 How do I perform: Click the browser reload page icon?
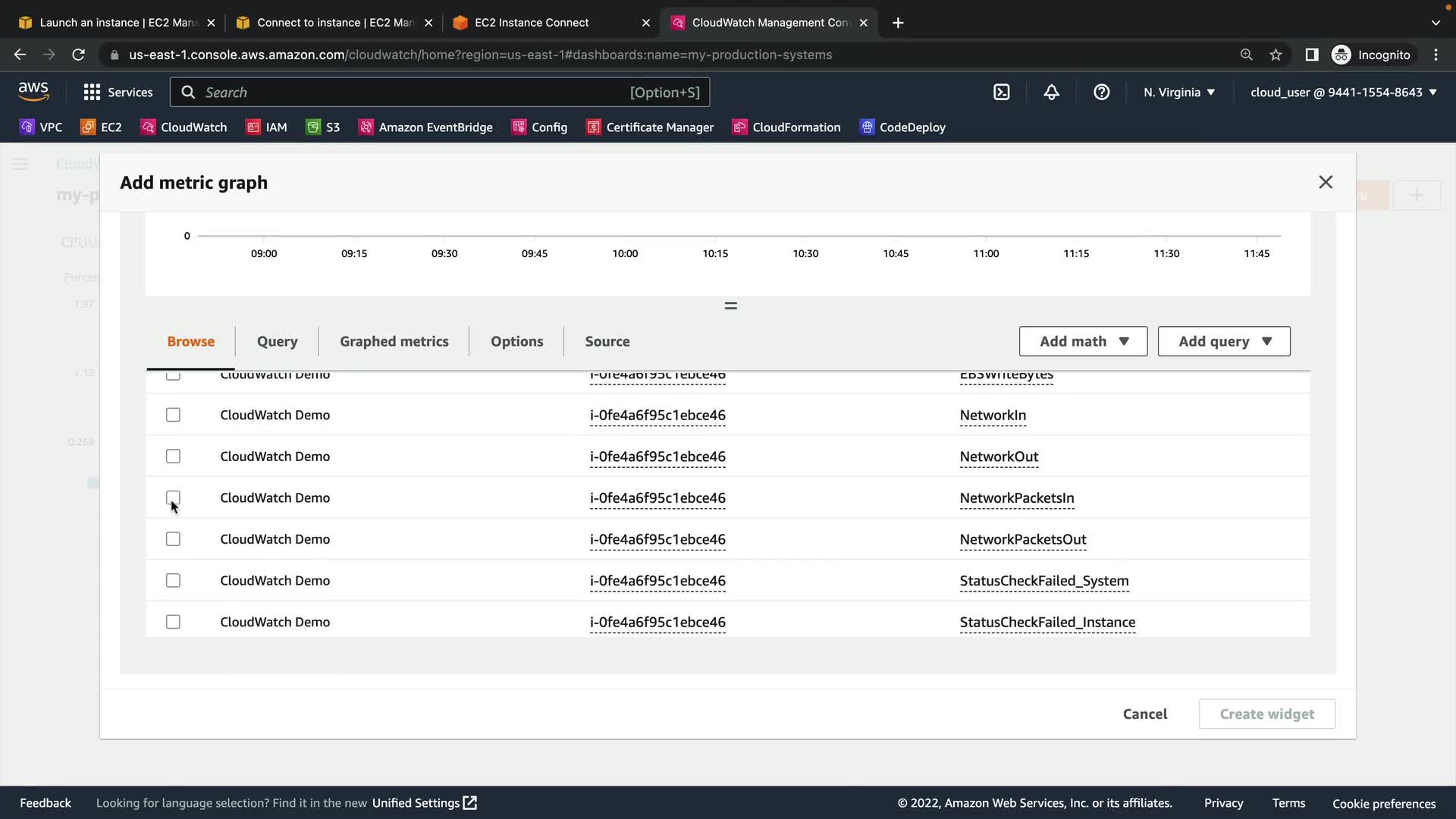click(x=78, y=55)
